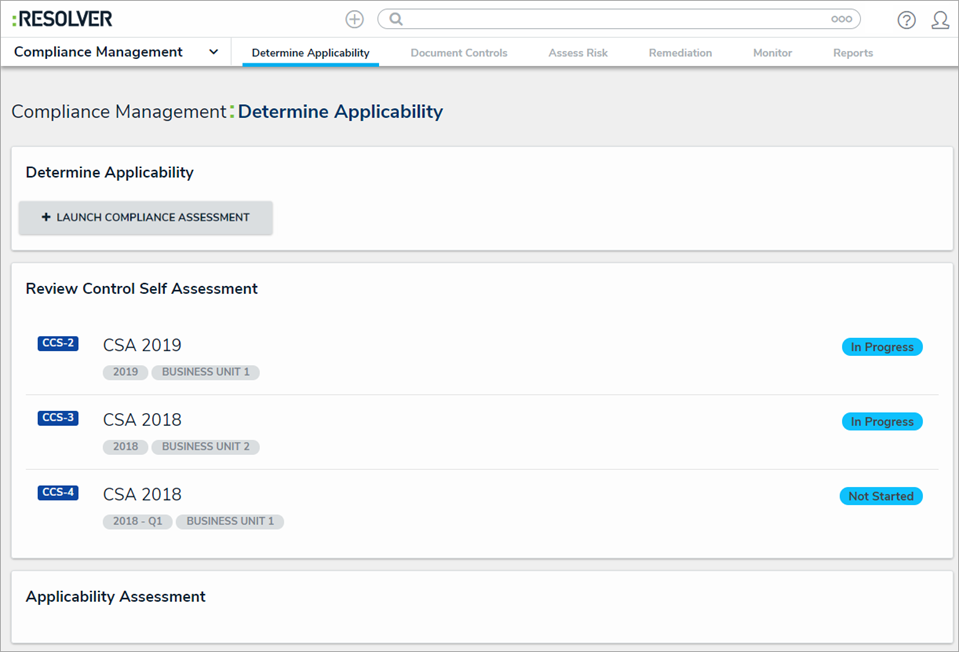Click Business Unit 1 tag under CSA 2019
This screenshot has width=960, height=652.
[206, 372]
